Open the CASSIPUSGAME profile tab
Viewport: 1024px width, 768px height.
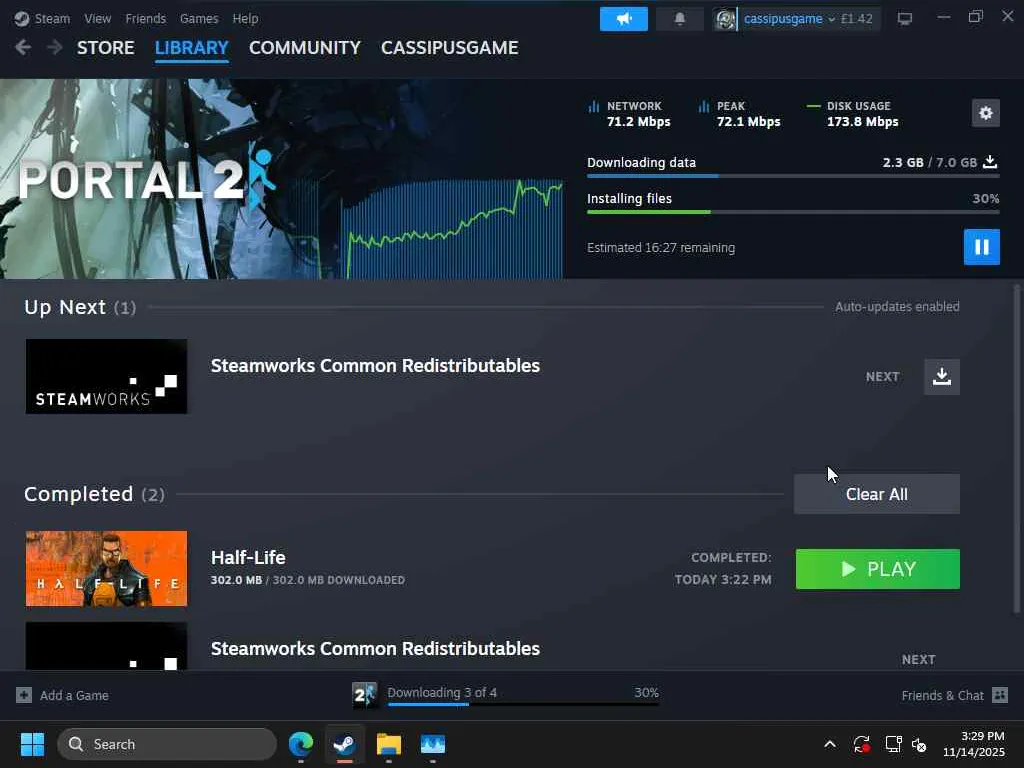click(x=449, y=48)
